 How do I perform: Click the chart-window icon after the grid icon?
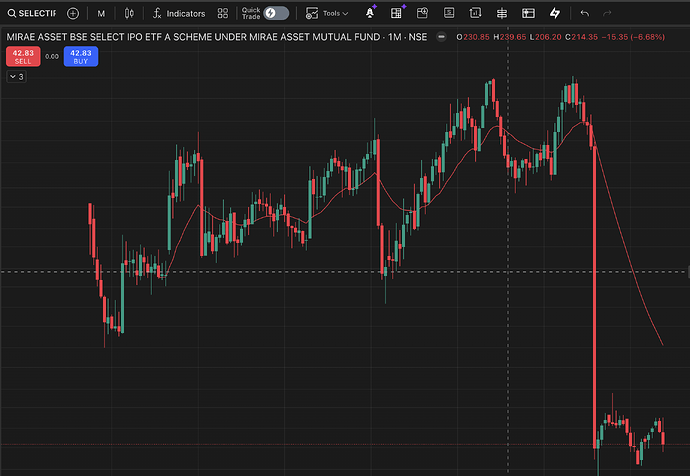pos(422,13)
